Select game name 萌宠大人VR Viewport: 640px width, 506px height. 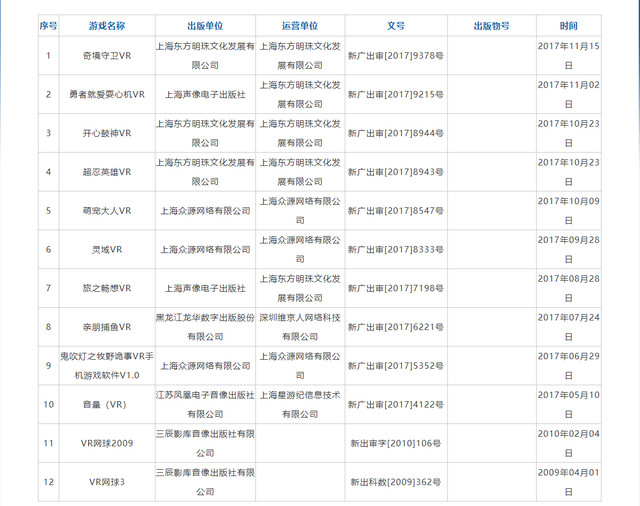[x=107, y=211]
